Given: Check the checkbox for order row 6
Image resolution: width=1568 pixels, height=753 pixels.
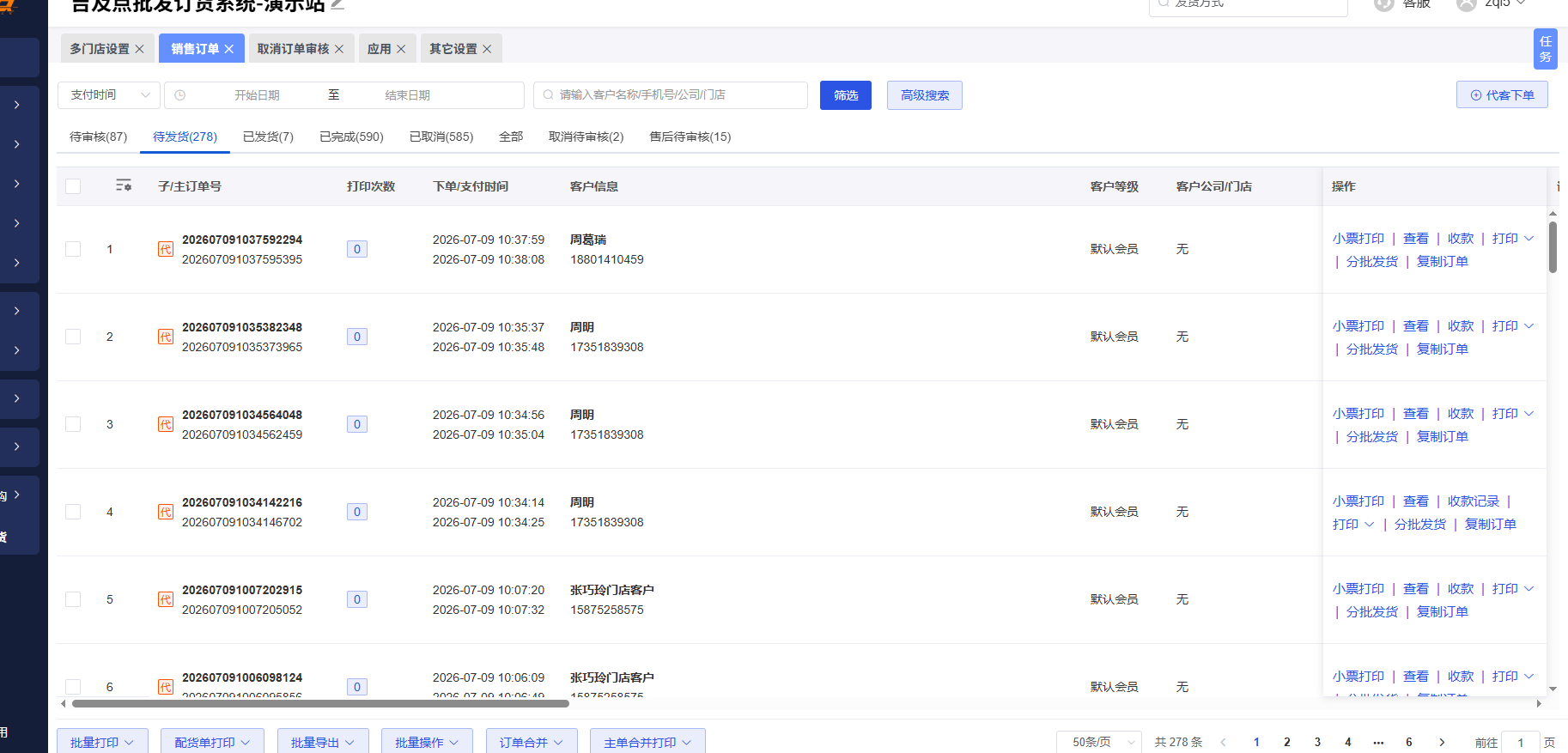Looking at the screenshot, I should 73,687.
